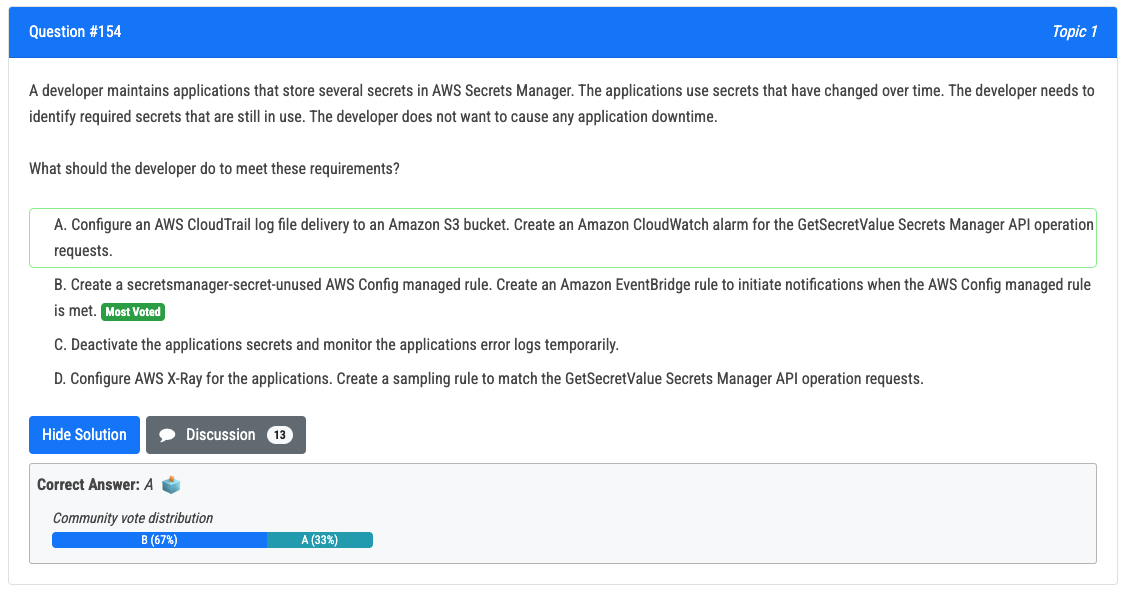Click Community vote distribution label

(133, 518)
